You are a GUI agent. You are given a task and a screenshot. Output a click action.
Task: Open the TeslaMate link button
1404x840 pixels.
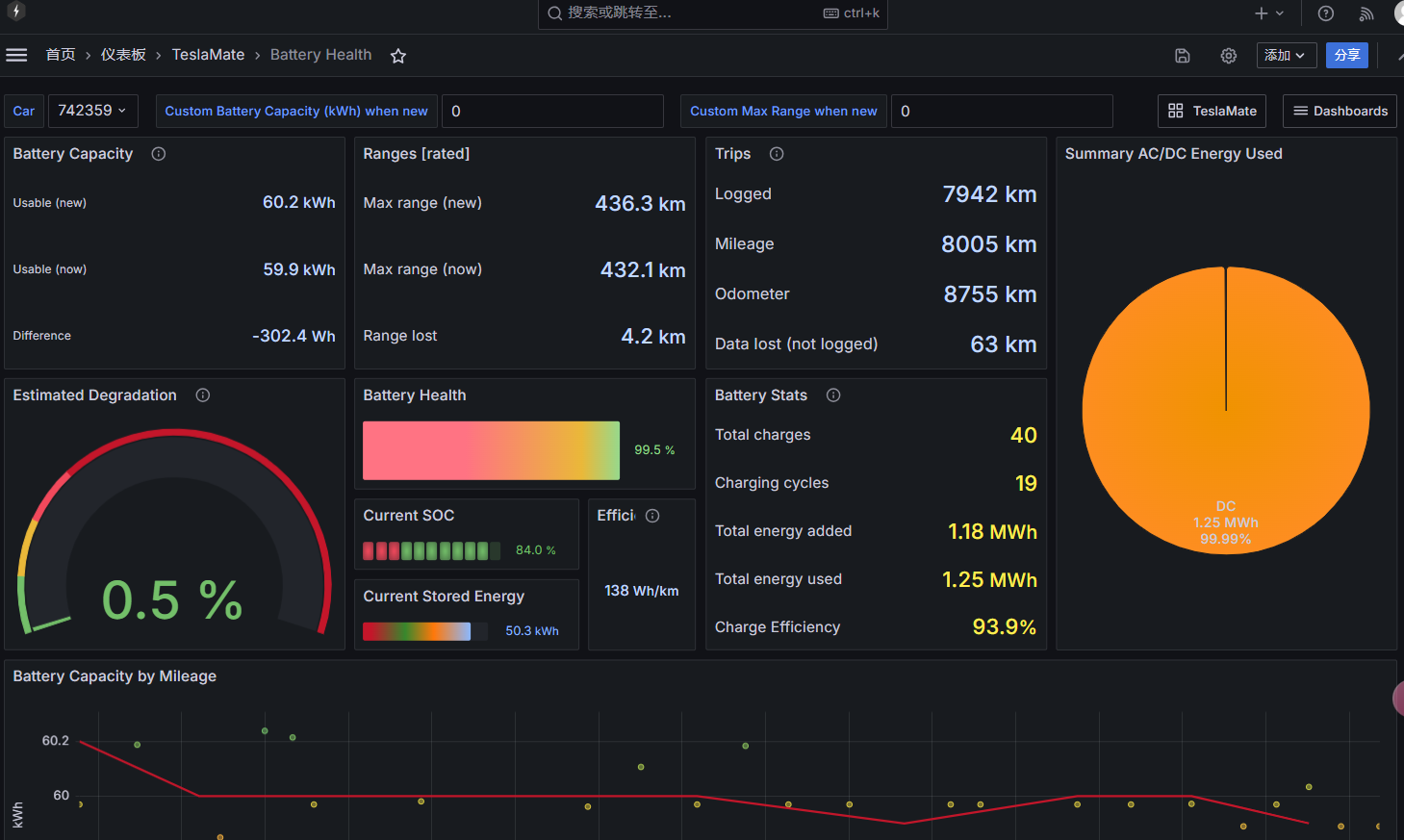pos(1212,112)
